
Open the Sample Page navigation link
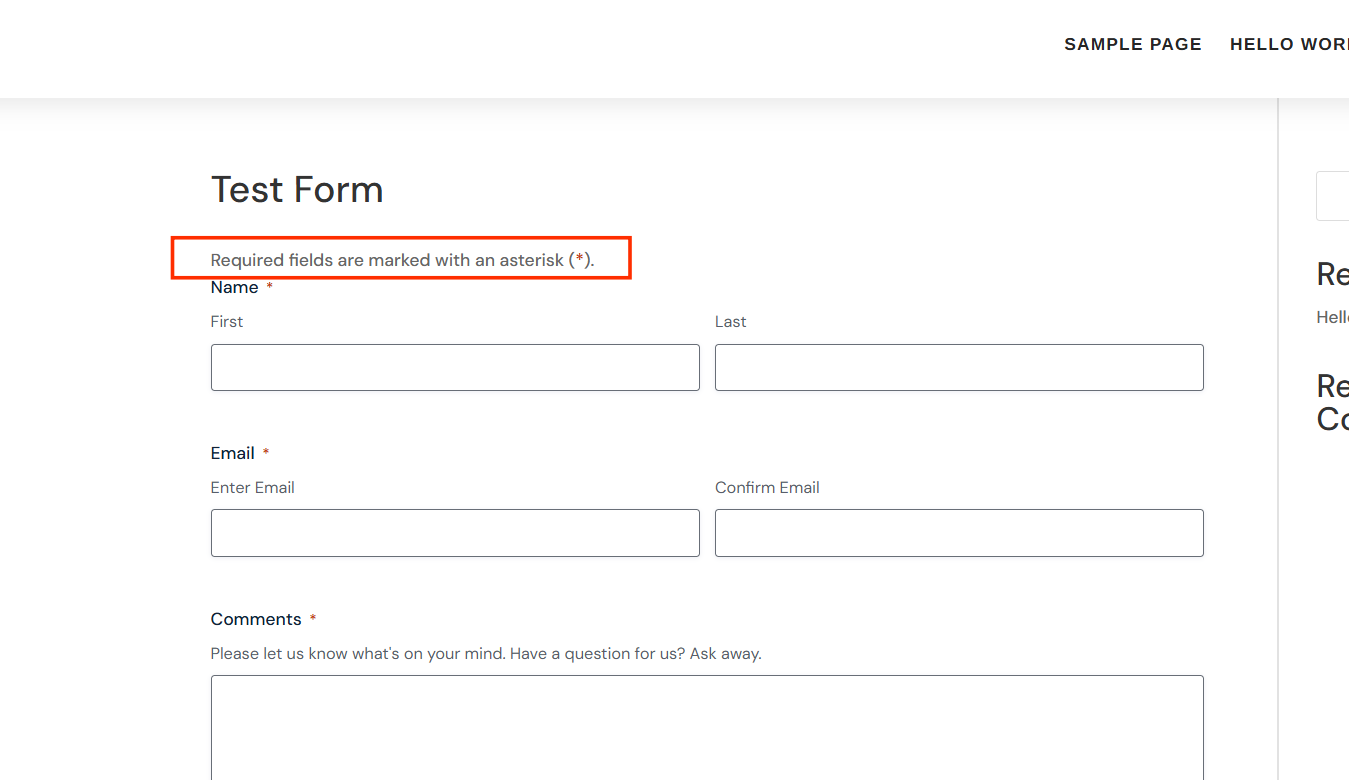click(x=1132, y=44)
